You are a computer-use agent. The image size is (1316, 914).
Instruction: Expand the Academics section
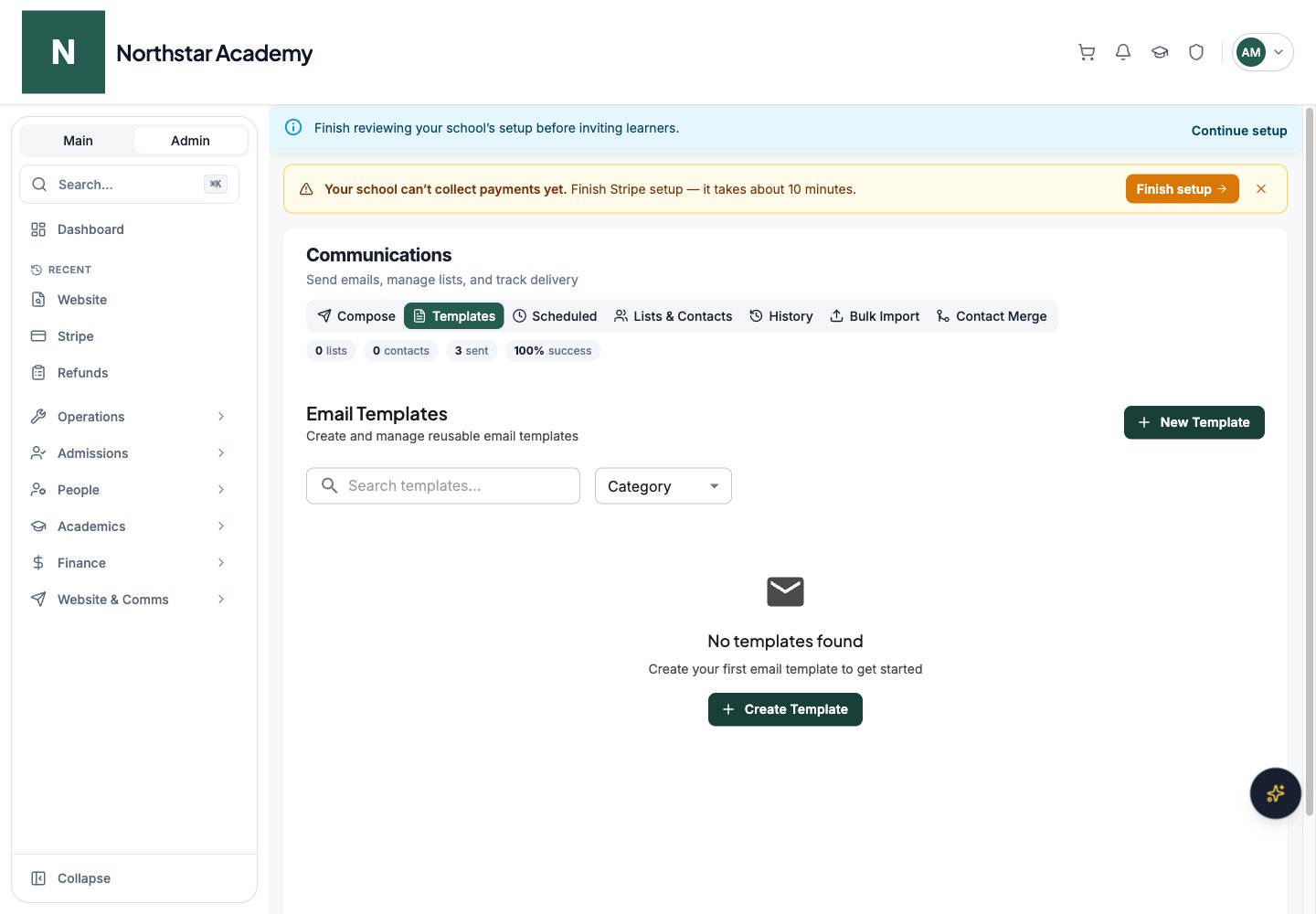(x=129, y=526)
